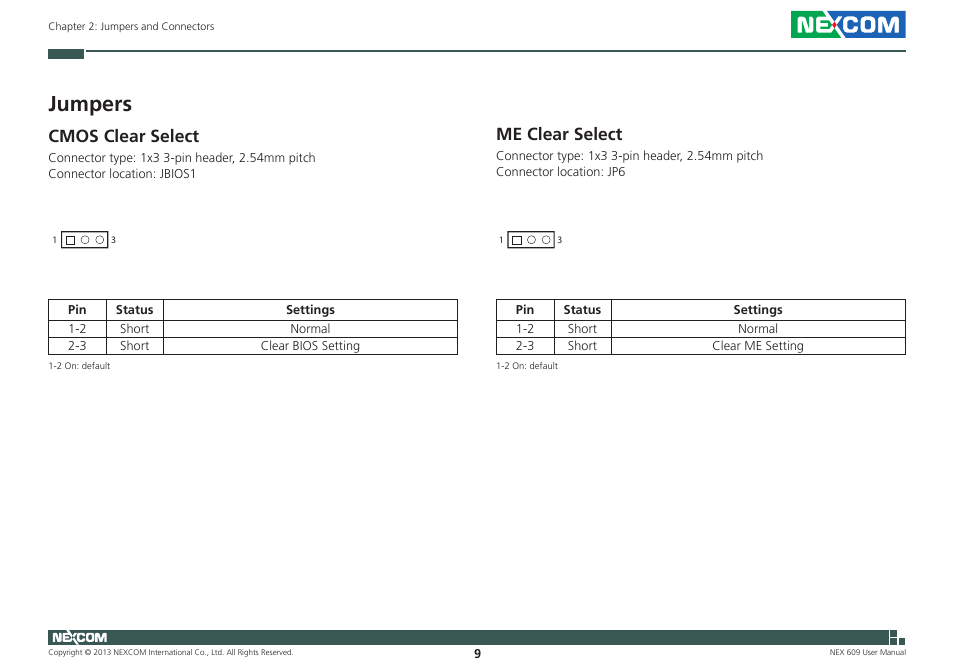Click "Short" in the ME table's 1-2 row
954x672 pixels.
pyautogui.click(x=582, y=329)
